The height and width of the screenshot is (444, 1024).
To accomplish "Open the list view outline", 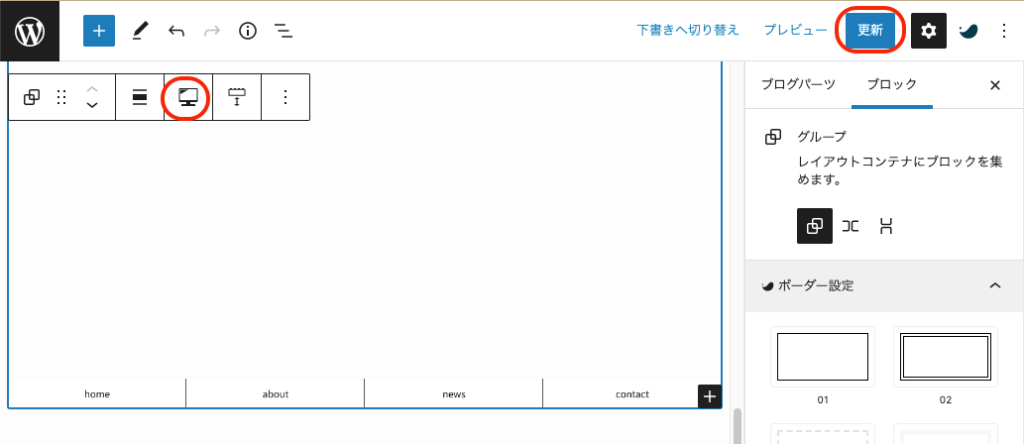I will pos(283,31).
